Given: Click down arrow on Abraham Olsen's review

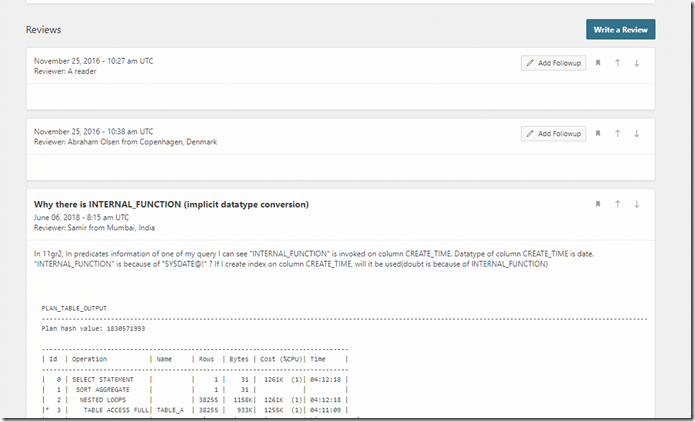Looking at the screenshot, I should pyautogui.click(x=637, y=133).
